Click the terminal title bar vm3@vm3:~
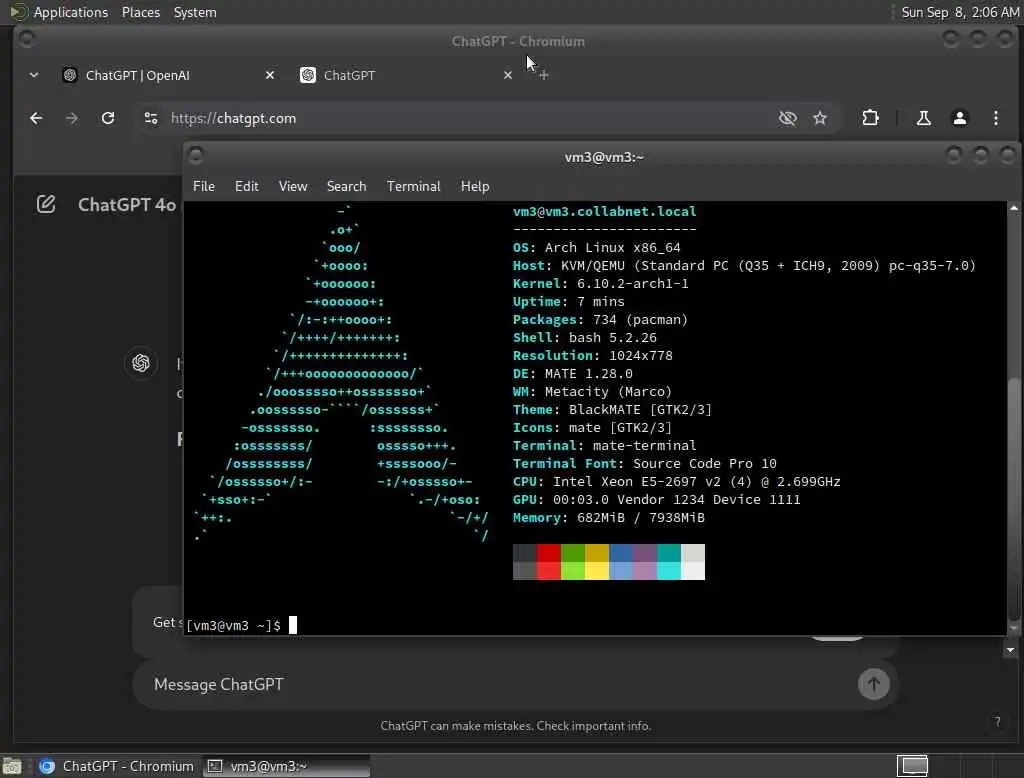The width and height of the screenshot is (1024, 778). pyautogui.click(x=603, y=157)
